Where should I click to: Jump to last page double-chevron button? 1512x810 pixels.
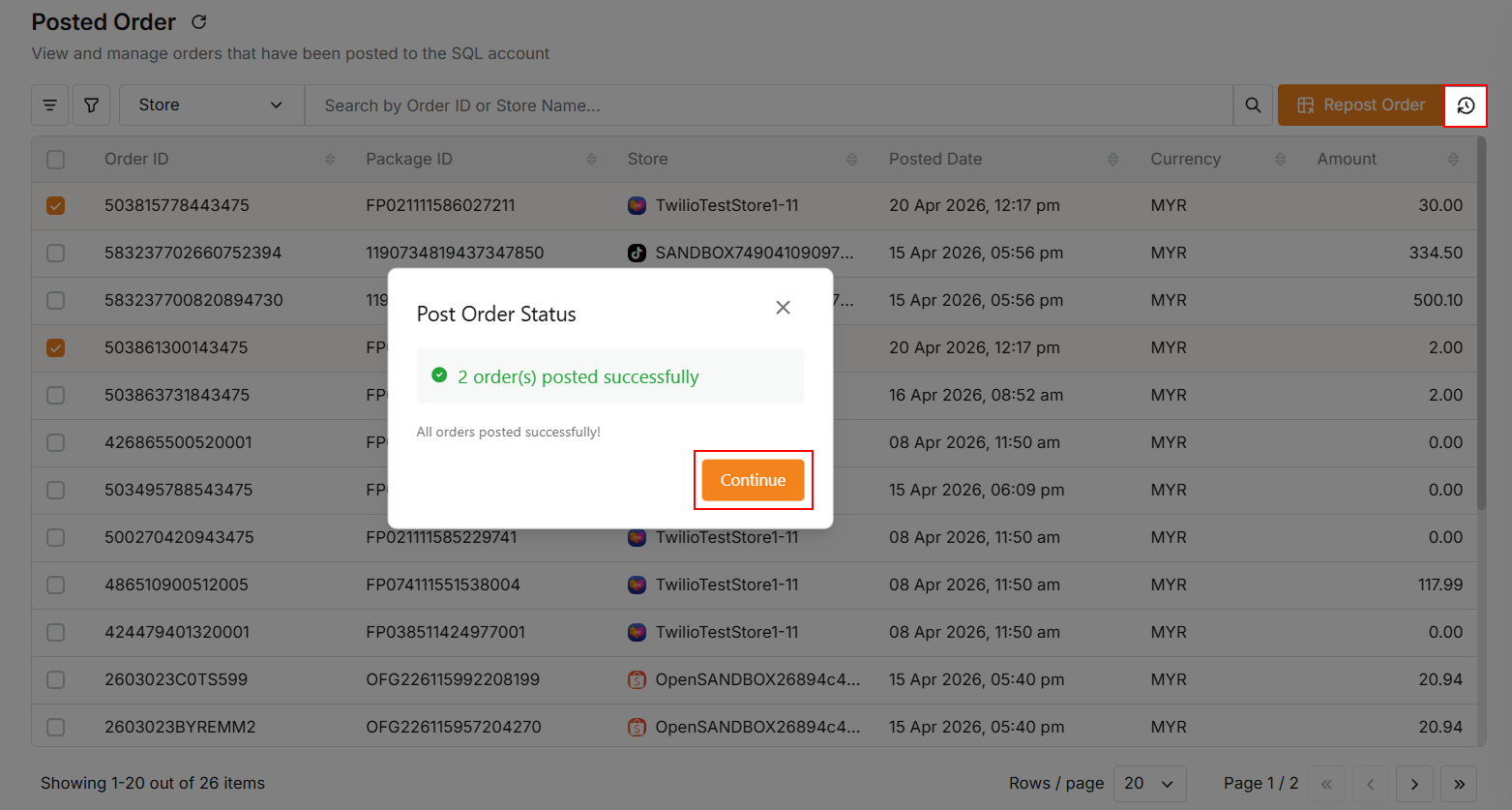coord(1459,784)
